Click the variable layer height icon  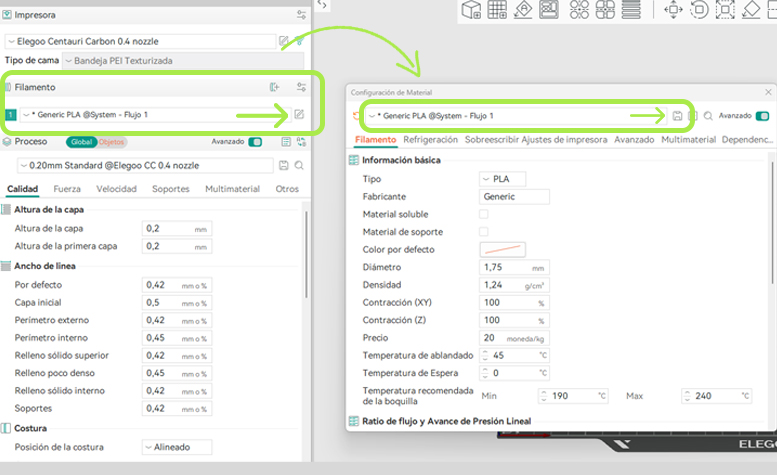pos(631,9)
